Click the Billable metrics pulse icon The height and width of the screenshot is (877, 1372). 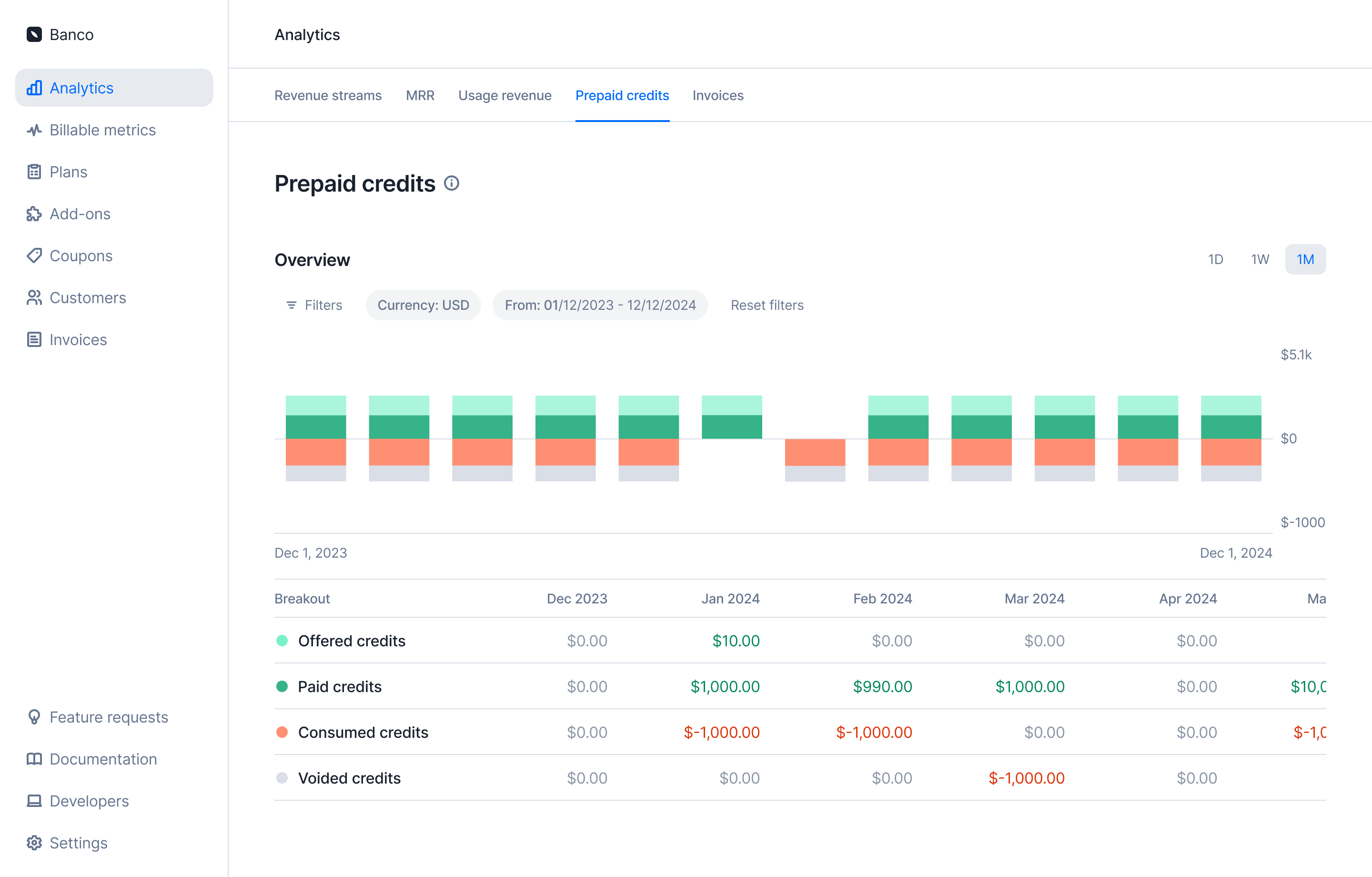click(x=34, y=130)
